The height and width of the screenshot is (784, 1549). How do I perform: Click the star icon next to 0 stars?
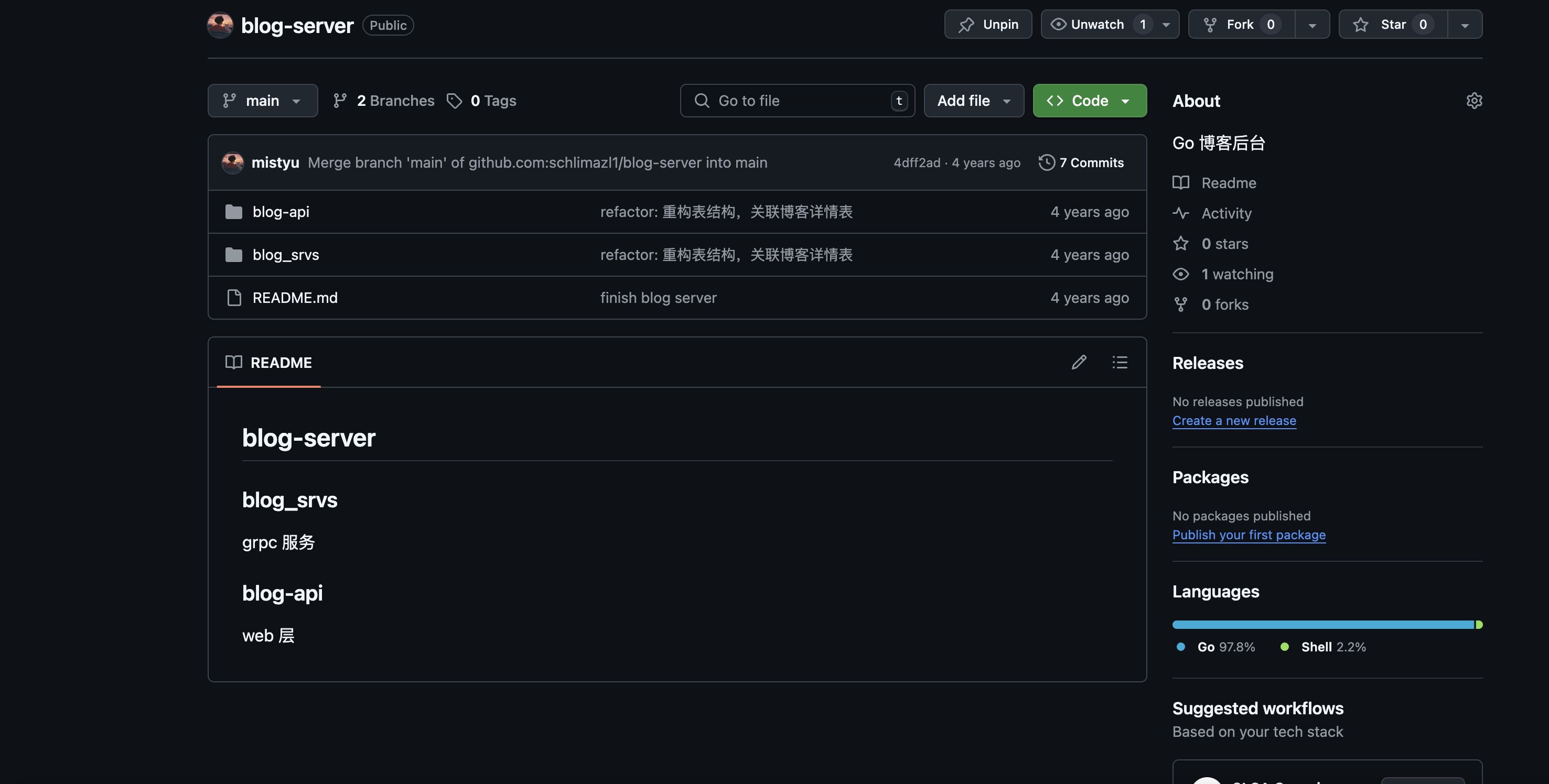click(x=1180, y=243)
